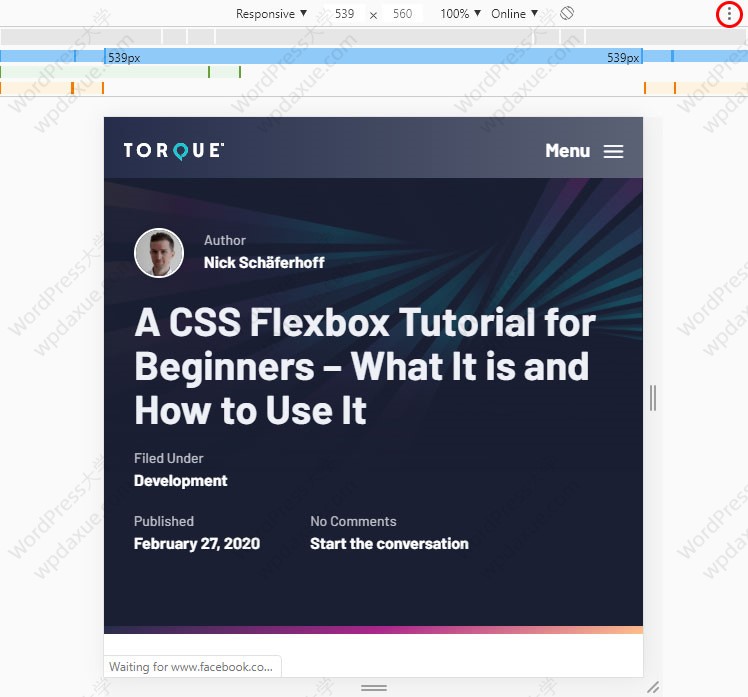Click the orange media query bar on the left
This screenshot has height=697, width=748.
(x=52, y=88)
